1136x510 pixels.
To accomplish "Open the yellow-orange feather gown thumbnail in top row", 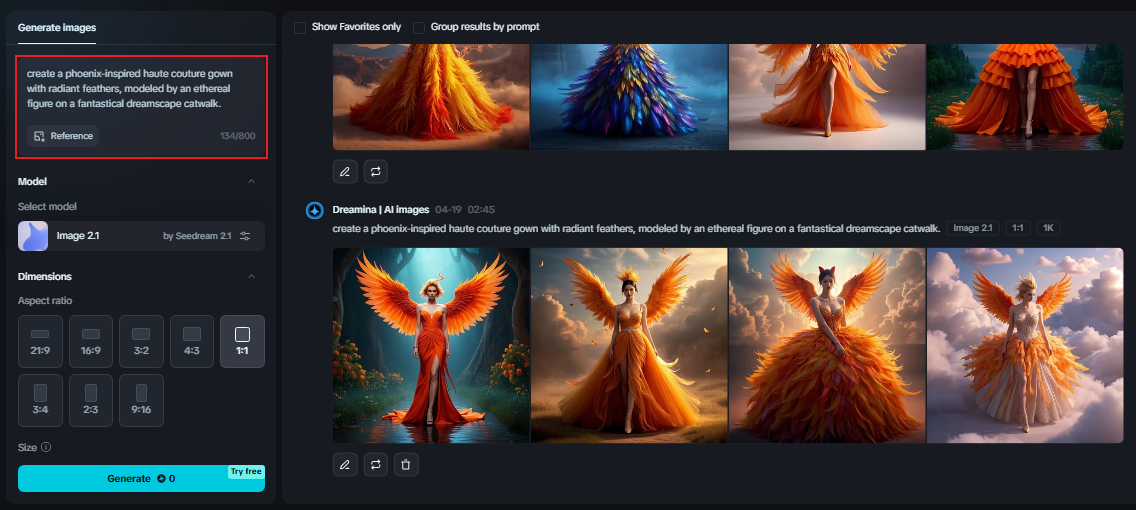I will click(431, 97).
